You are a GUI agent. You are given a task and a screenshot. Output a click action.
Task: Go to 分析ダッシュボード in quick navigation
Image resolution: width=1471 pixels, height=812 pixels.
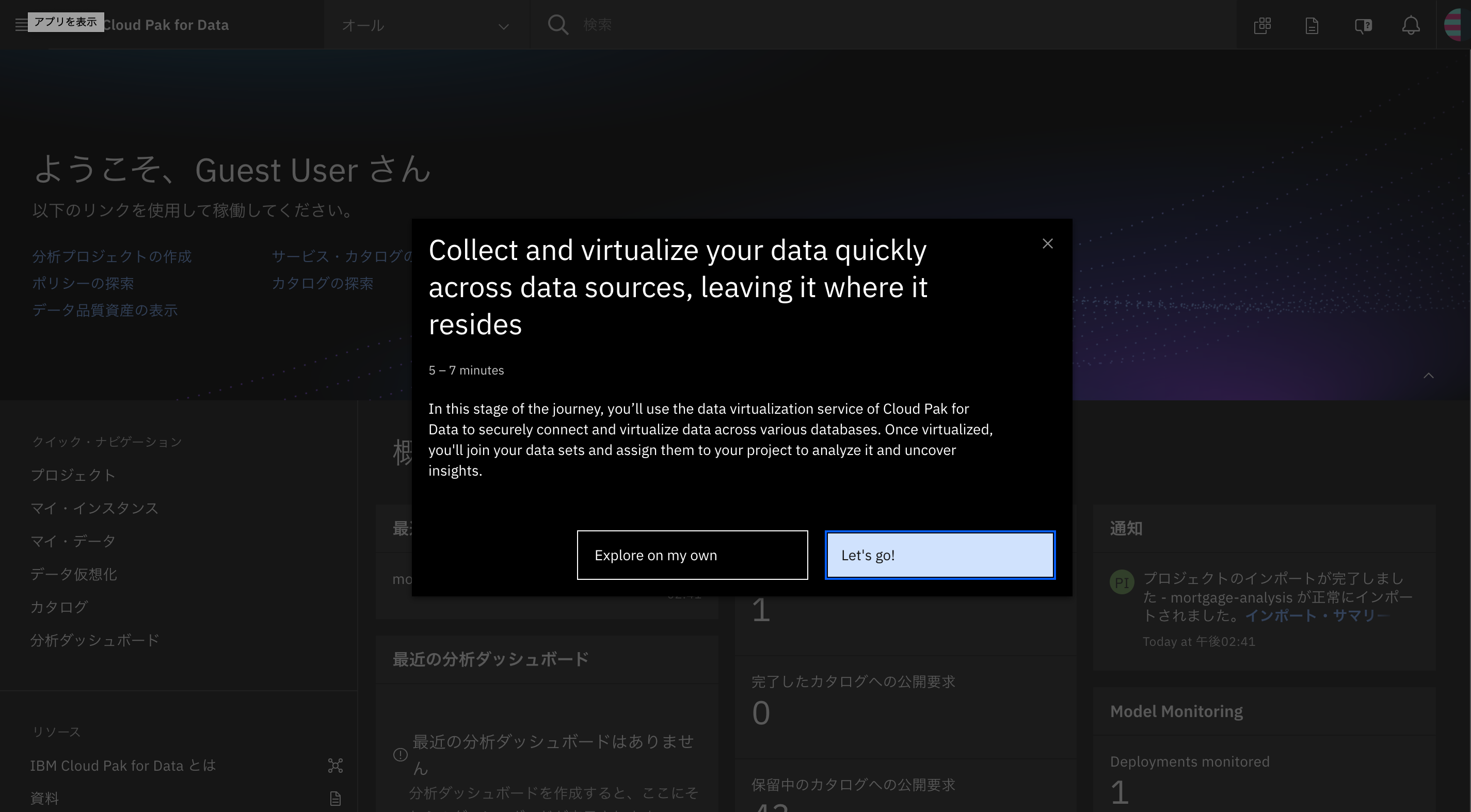pyautogui.click(x=95, y=640)
